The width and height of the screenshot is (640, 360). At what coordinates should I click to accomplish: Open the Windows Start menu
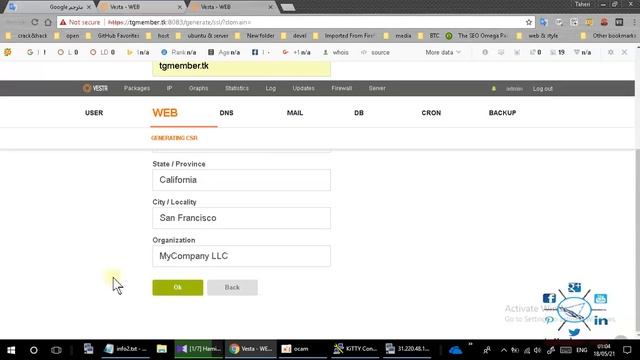[11, 350]
